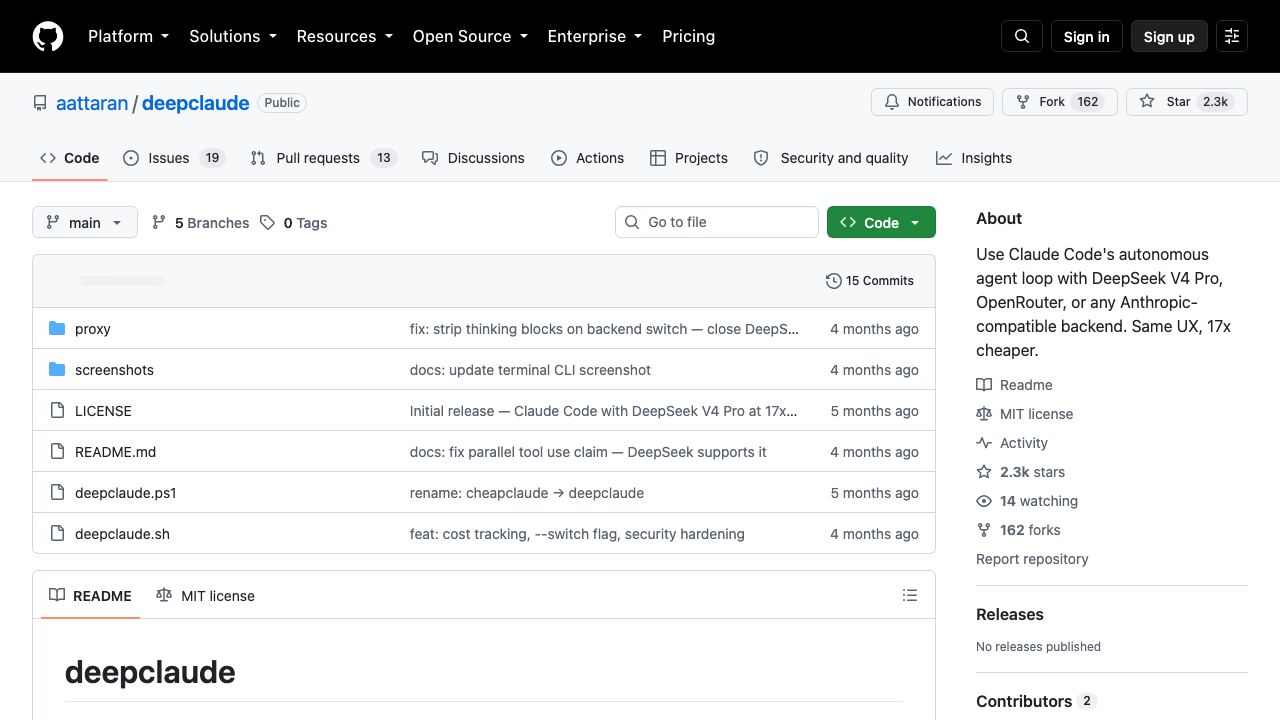
Task: Open the Discussions tab
Action: [473, 158]
